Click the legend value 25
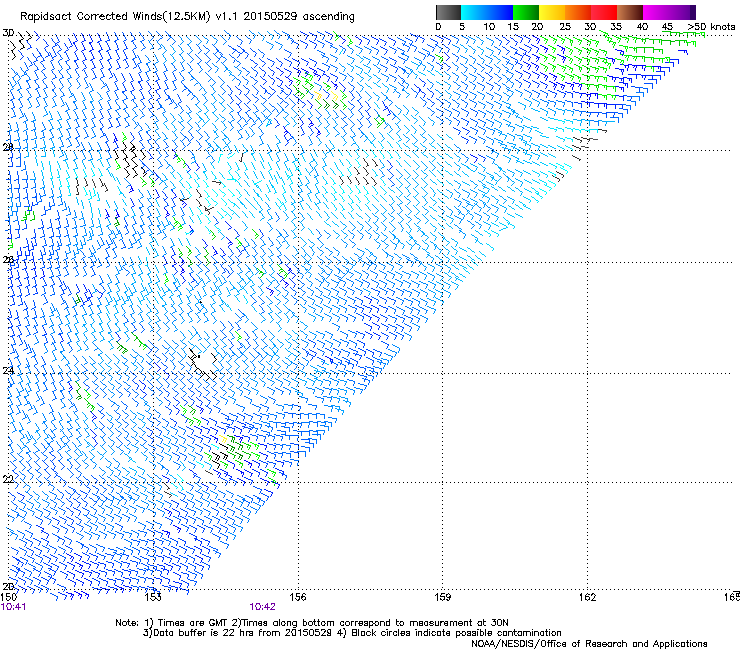 [x=565, y=27]
